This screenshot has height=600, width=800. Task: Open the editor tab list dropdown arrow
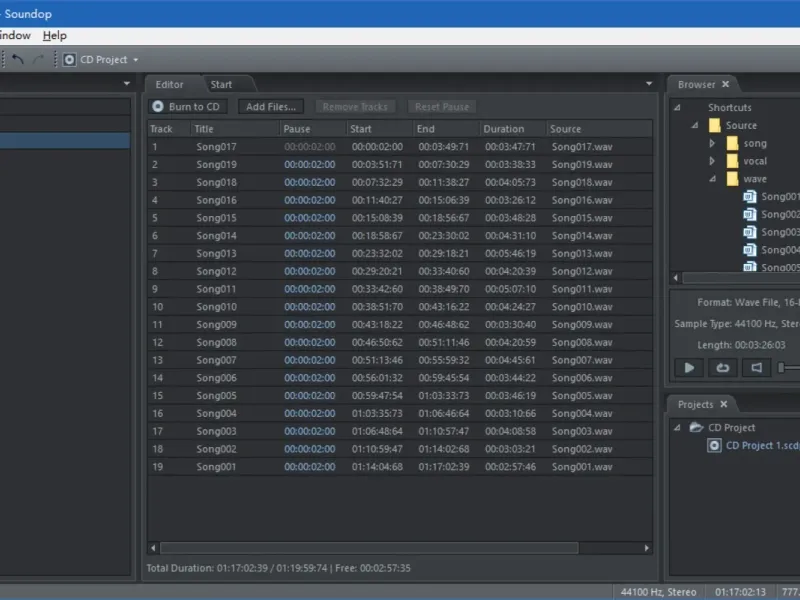649,83
